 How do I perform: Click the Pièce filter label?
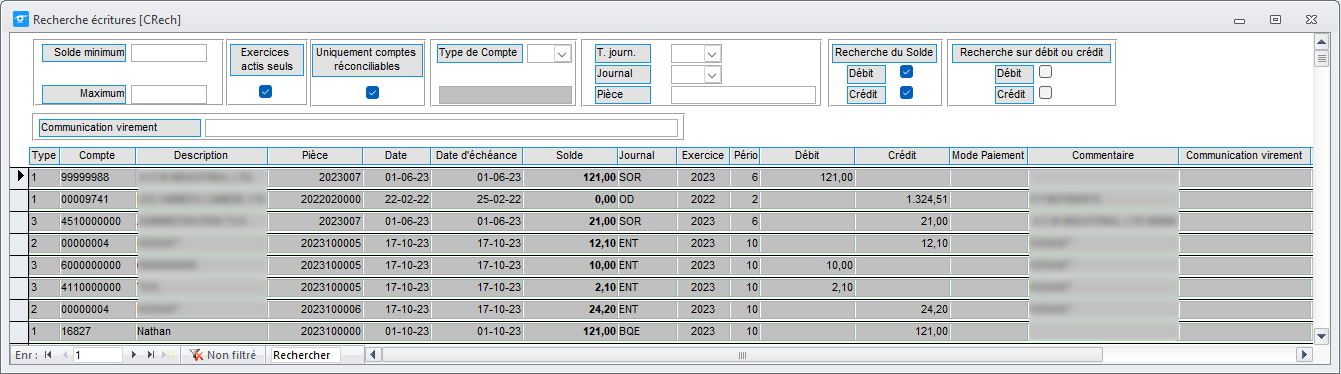tap(622, 95)
